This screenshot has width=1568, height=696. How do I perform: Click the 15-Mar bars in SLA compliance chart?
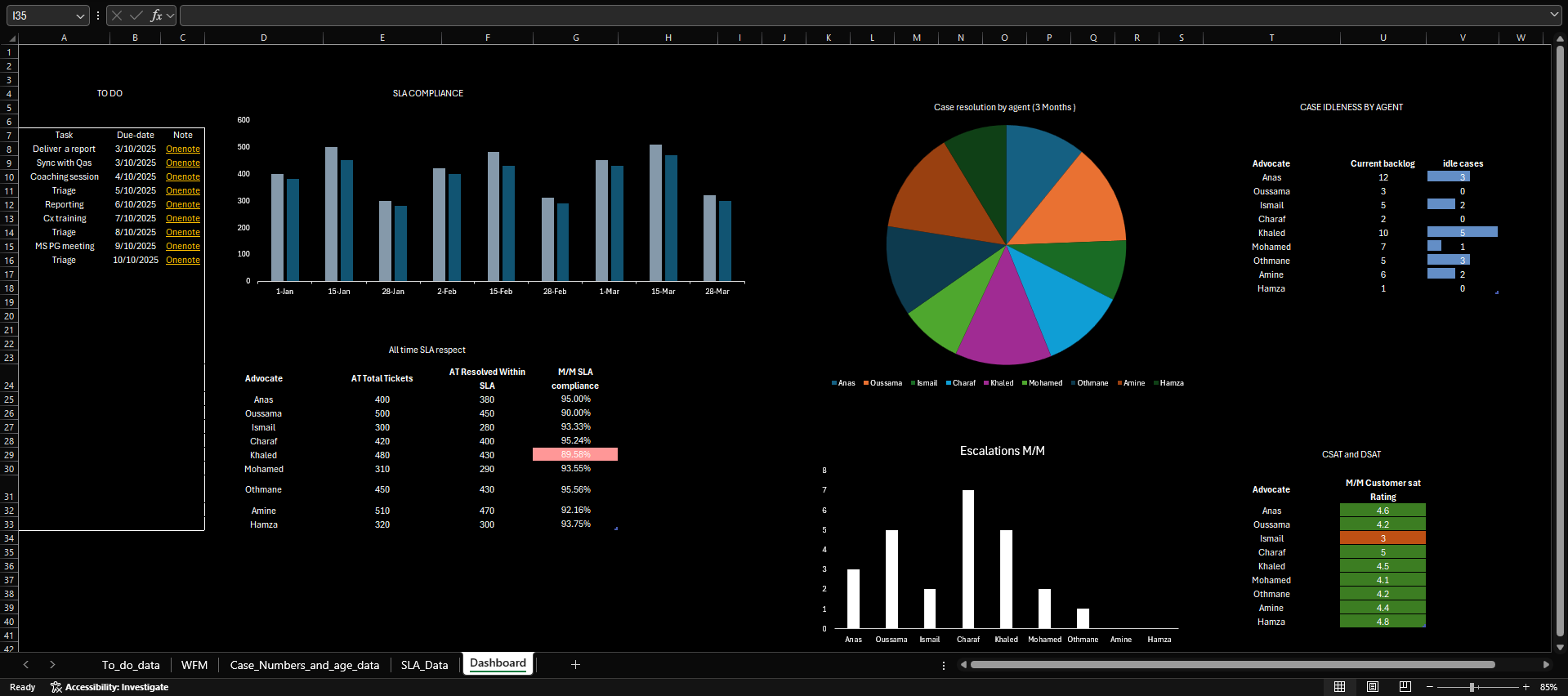663,212
